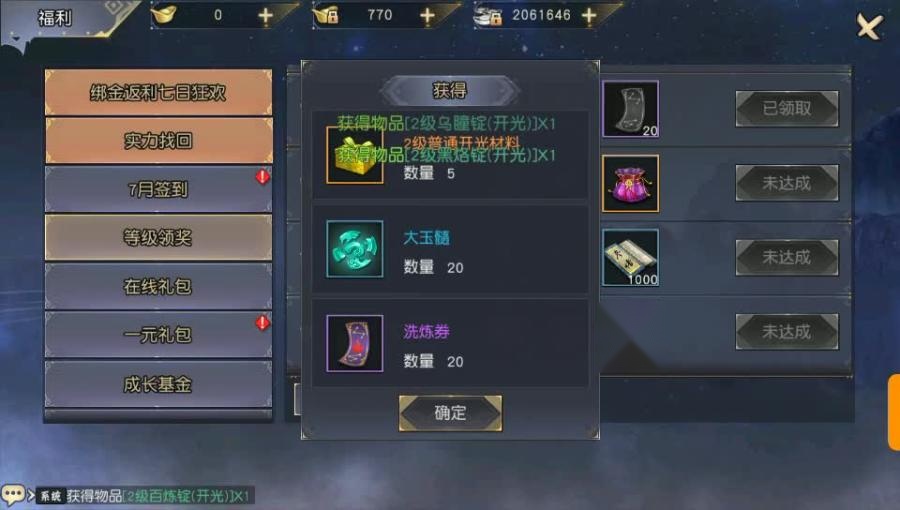Tap the purple pouch reward icon

pyautogui.click(x=630, y=184)
